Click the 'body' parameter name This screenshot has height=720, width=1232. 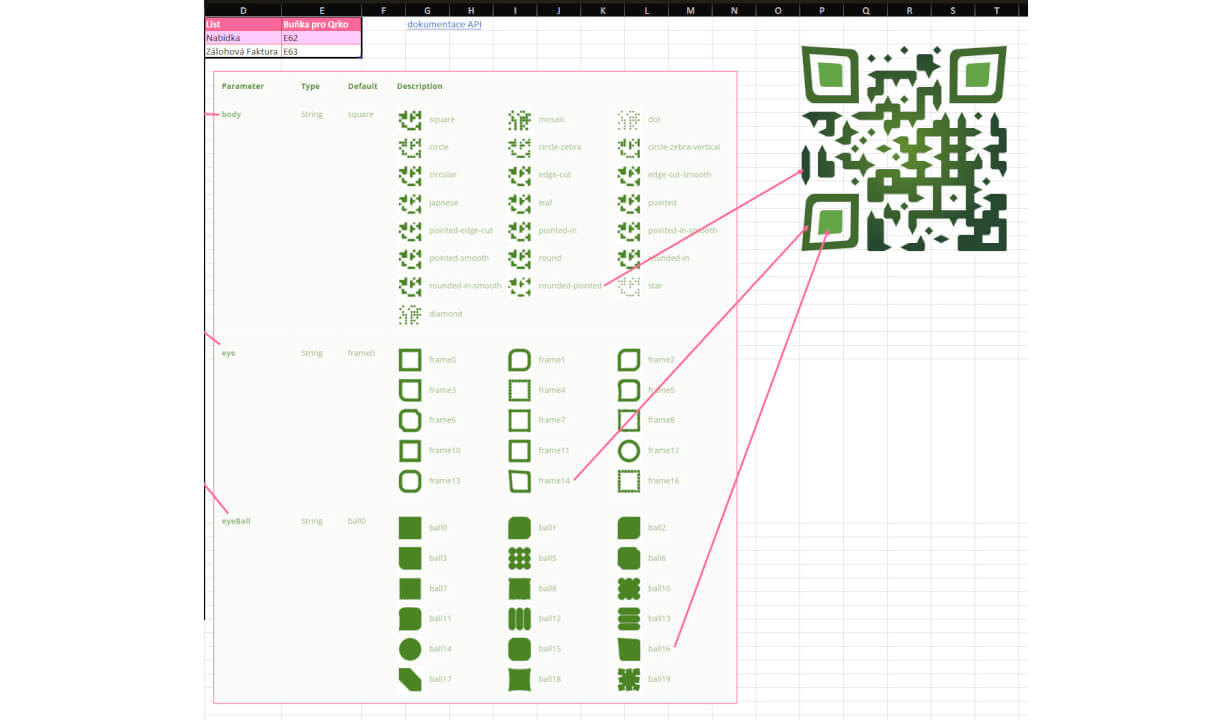tap(231, 115)
